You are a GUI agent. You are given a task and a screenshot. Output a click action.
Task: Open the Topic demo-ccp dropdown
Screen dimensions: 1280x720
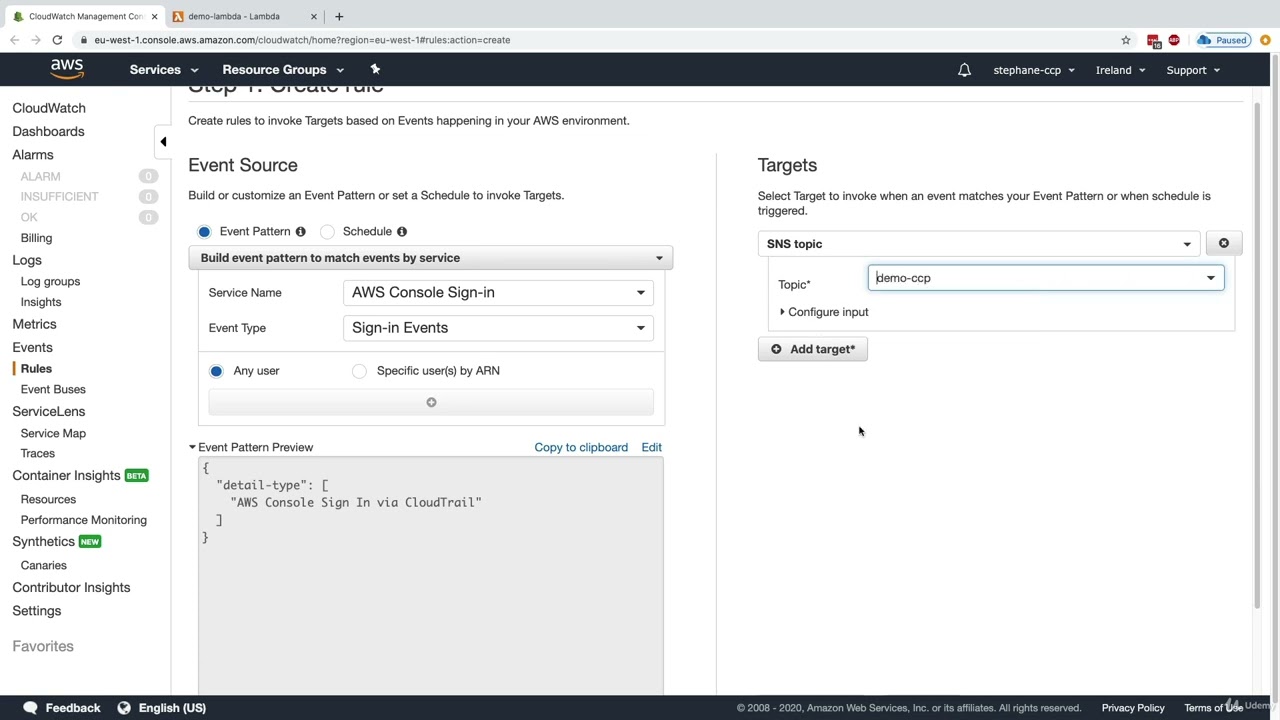click(1046, 278)
